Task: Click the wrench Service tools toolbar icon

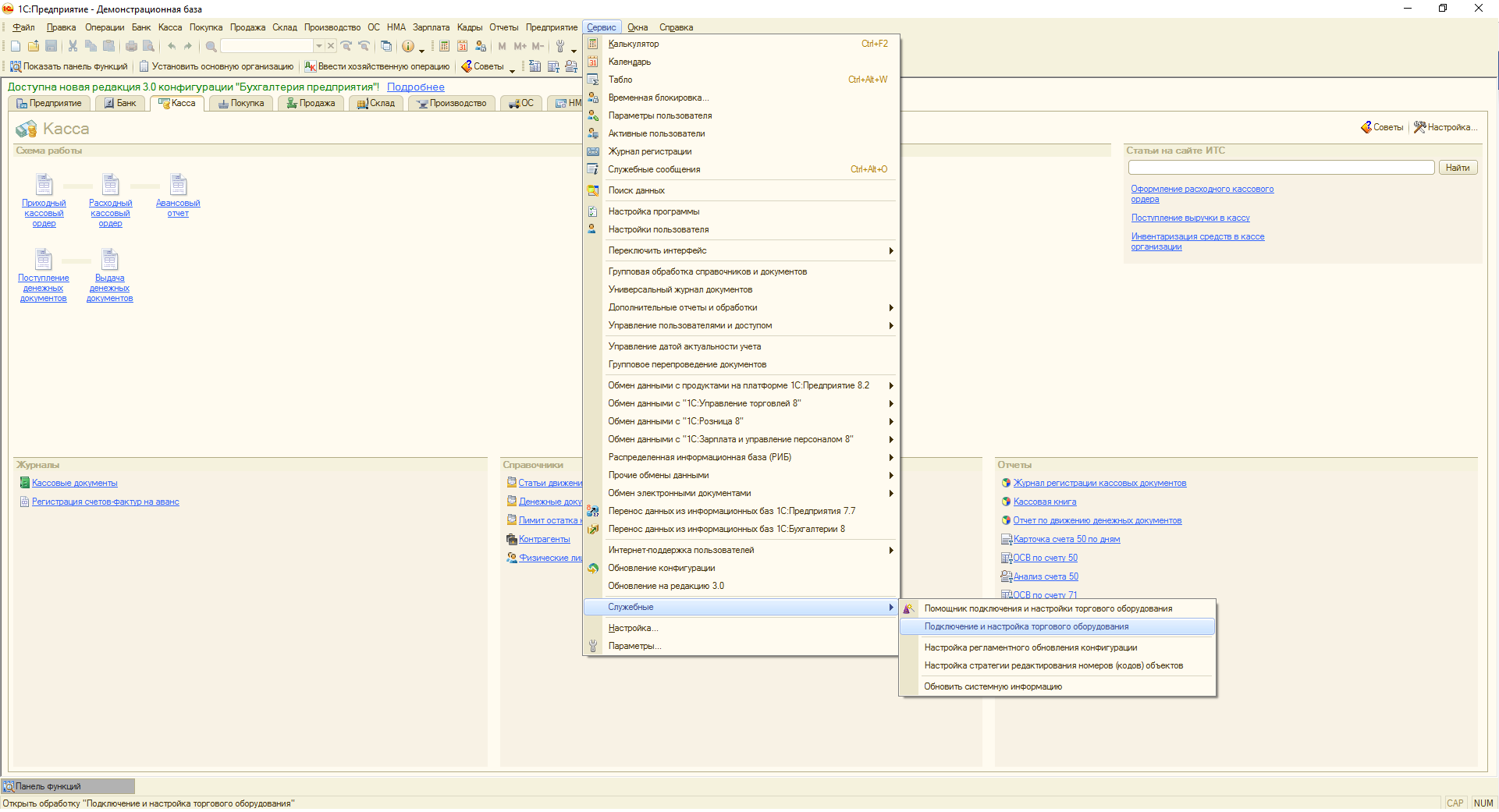Action: 560,46
